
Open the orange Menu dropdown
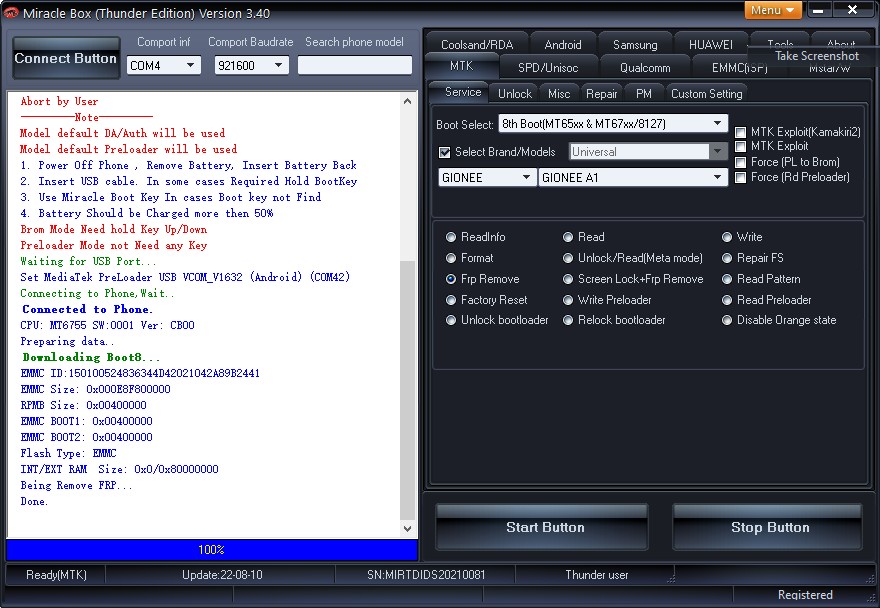(x=773, y=10)
